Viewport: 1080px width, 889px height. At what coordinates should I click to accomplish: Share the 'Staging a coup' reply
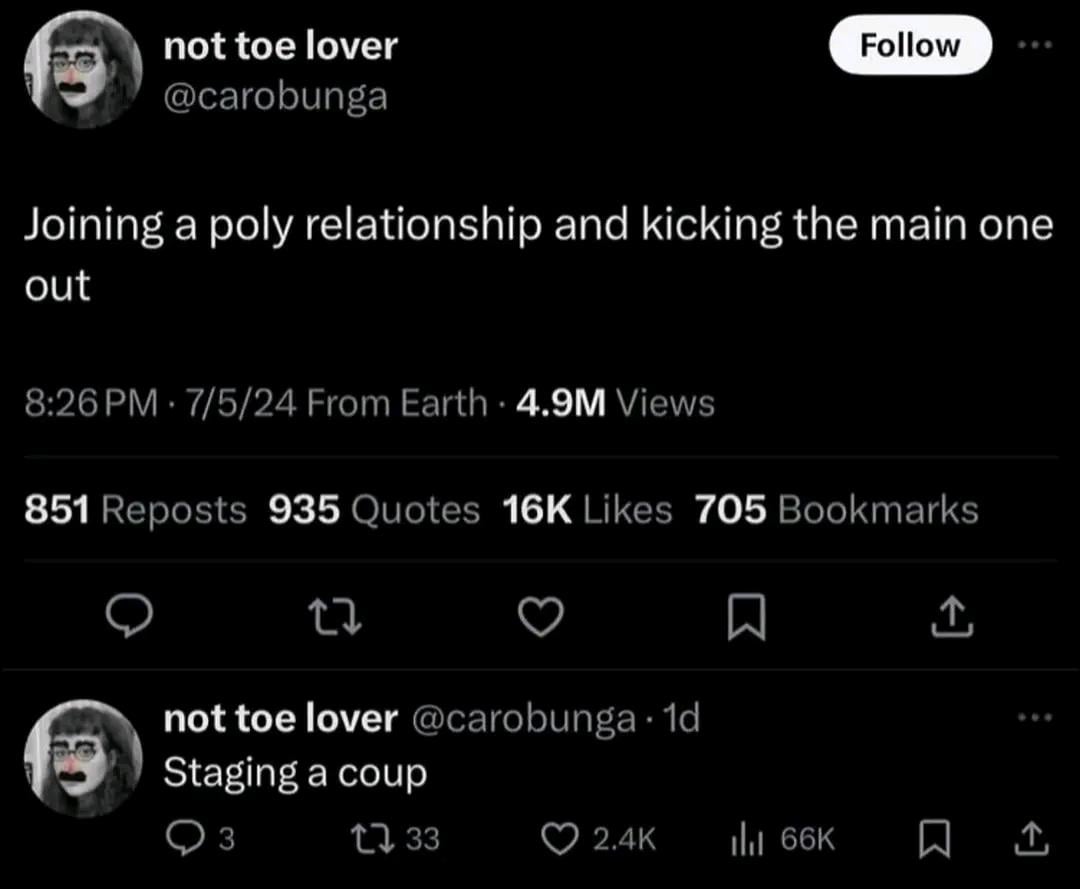1031,839
